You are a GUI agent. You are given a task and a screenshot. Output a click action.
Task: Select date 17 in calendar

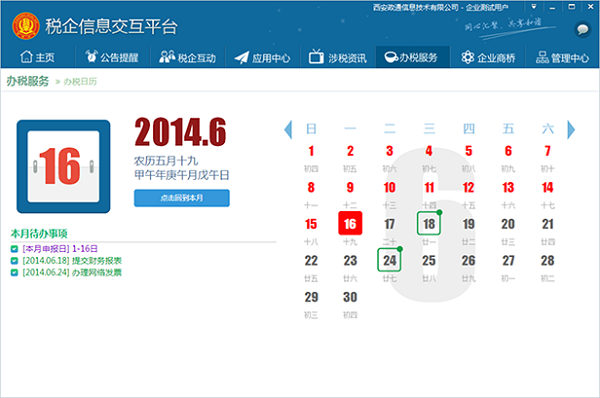tap(390, 224)
